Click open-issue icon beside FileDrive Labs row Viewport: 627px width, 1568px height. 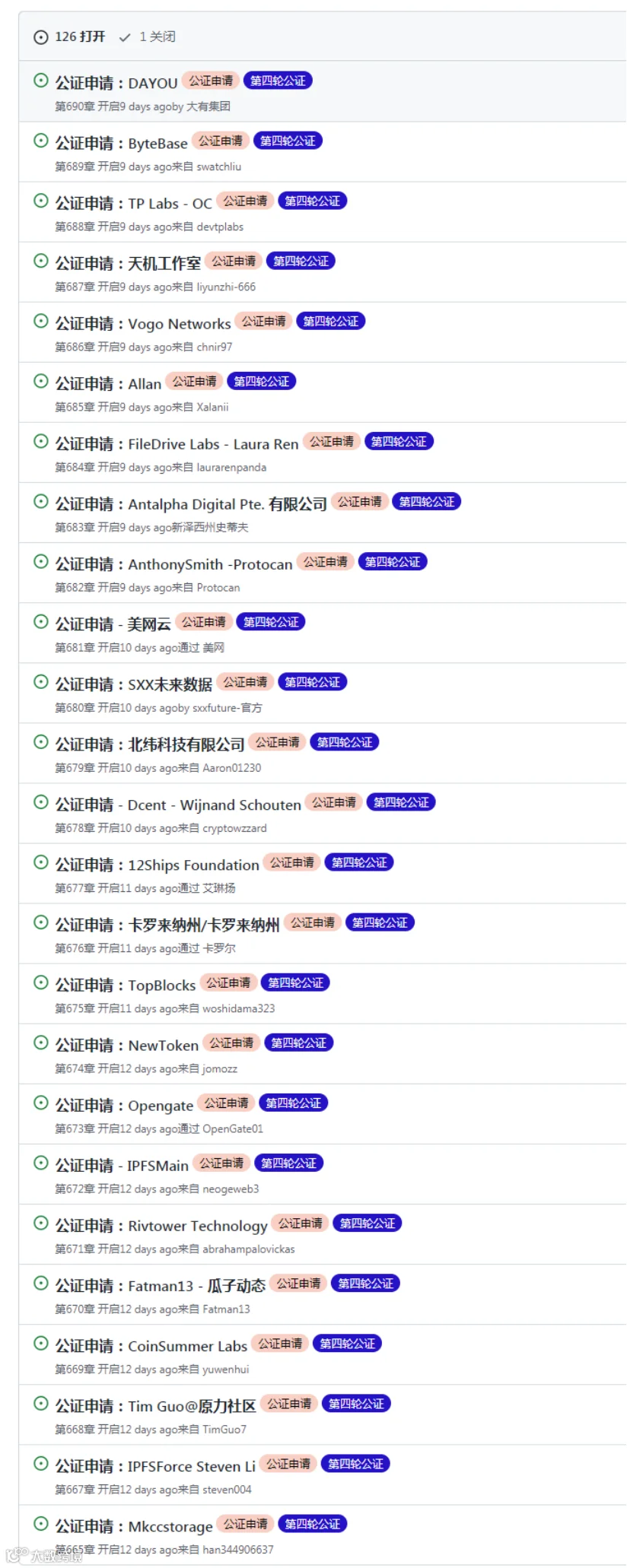pyautogui.click(x=41, y=440)
